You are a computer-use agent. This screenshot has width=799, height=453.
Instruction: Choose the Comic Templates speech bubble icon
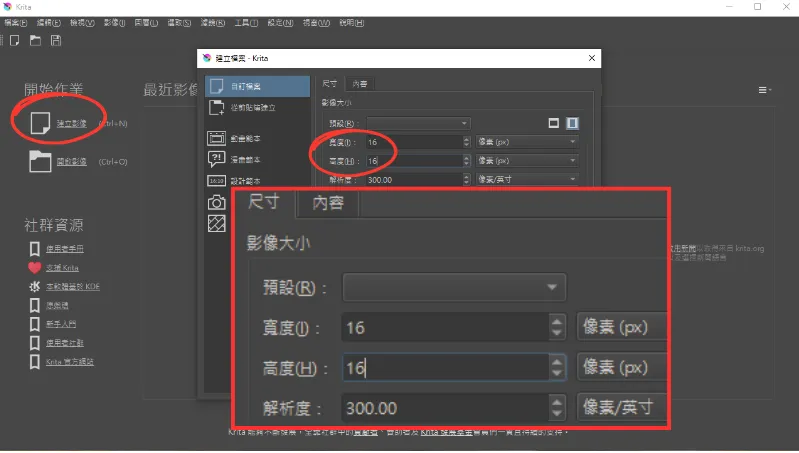pyautogui.click(x=216, y=159)
